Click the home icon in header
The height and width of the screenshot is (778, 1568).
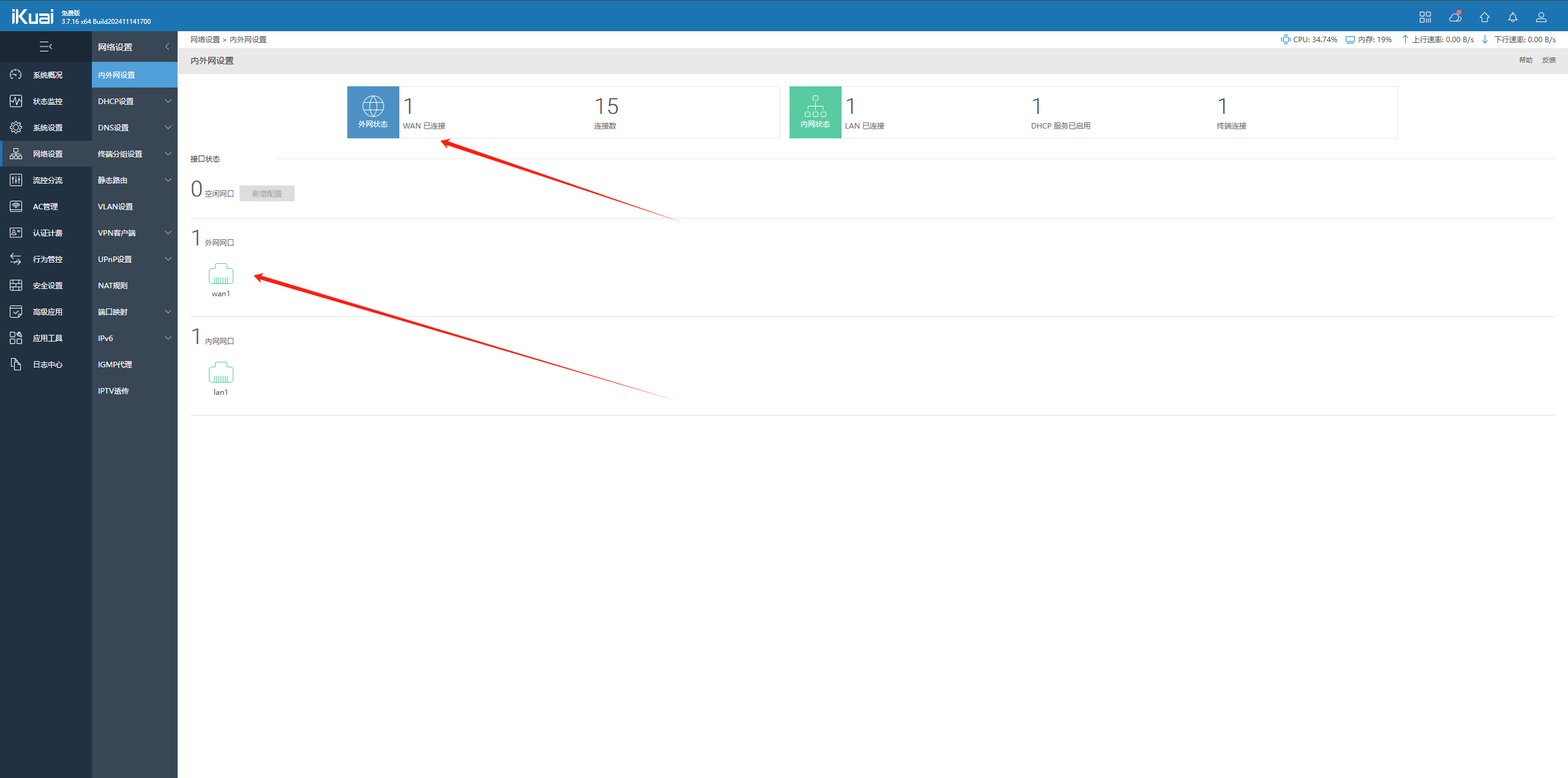(1484, 17)
